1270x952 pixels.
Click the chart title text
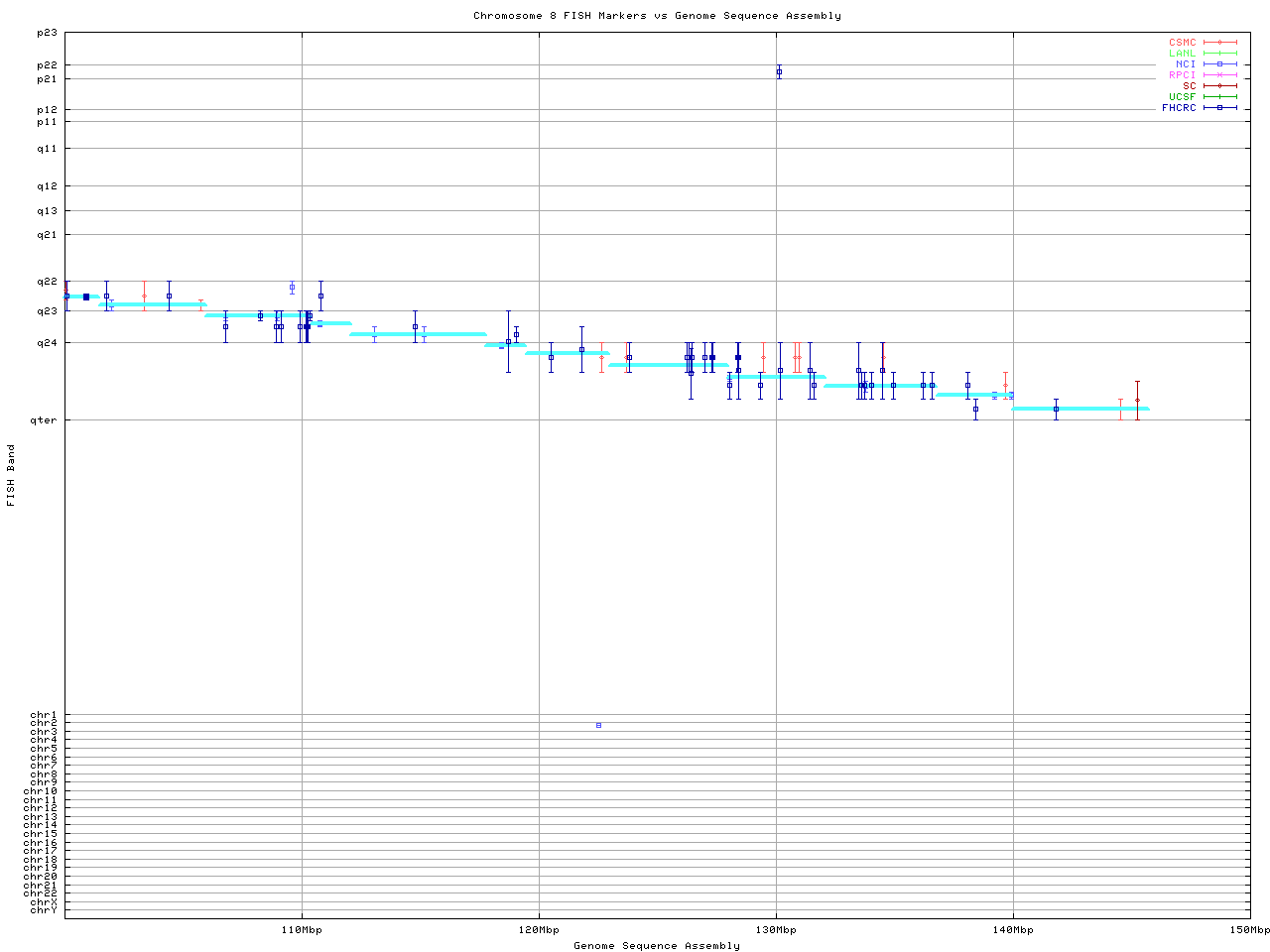pos(657,16)
